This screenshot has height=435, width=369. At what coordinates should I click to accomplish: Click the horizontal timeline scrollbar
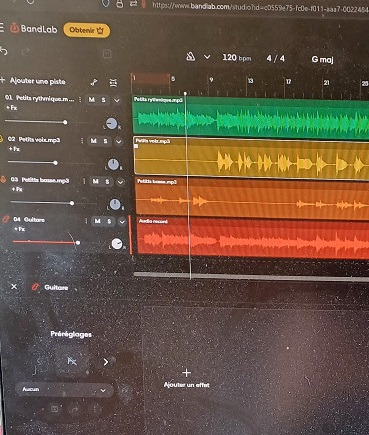click(x=251, y=276)
